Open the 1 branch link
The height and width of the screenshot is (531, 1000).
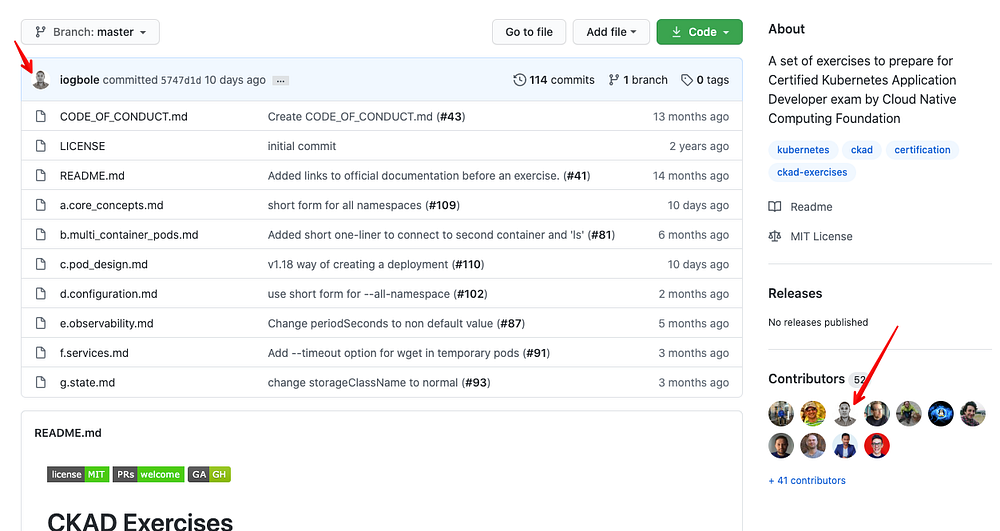(x=645, y=80)
